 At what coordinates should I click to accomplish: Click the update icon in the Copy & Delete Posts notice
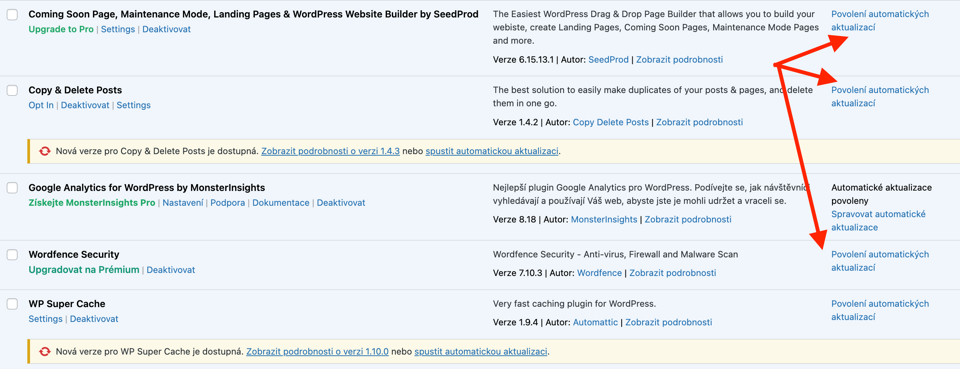pyautogui.click(x=45, y=151)
